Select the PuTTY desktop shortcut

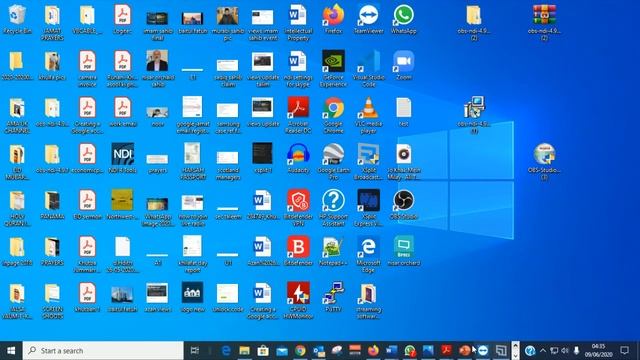[x=333, y=297]
